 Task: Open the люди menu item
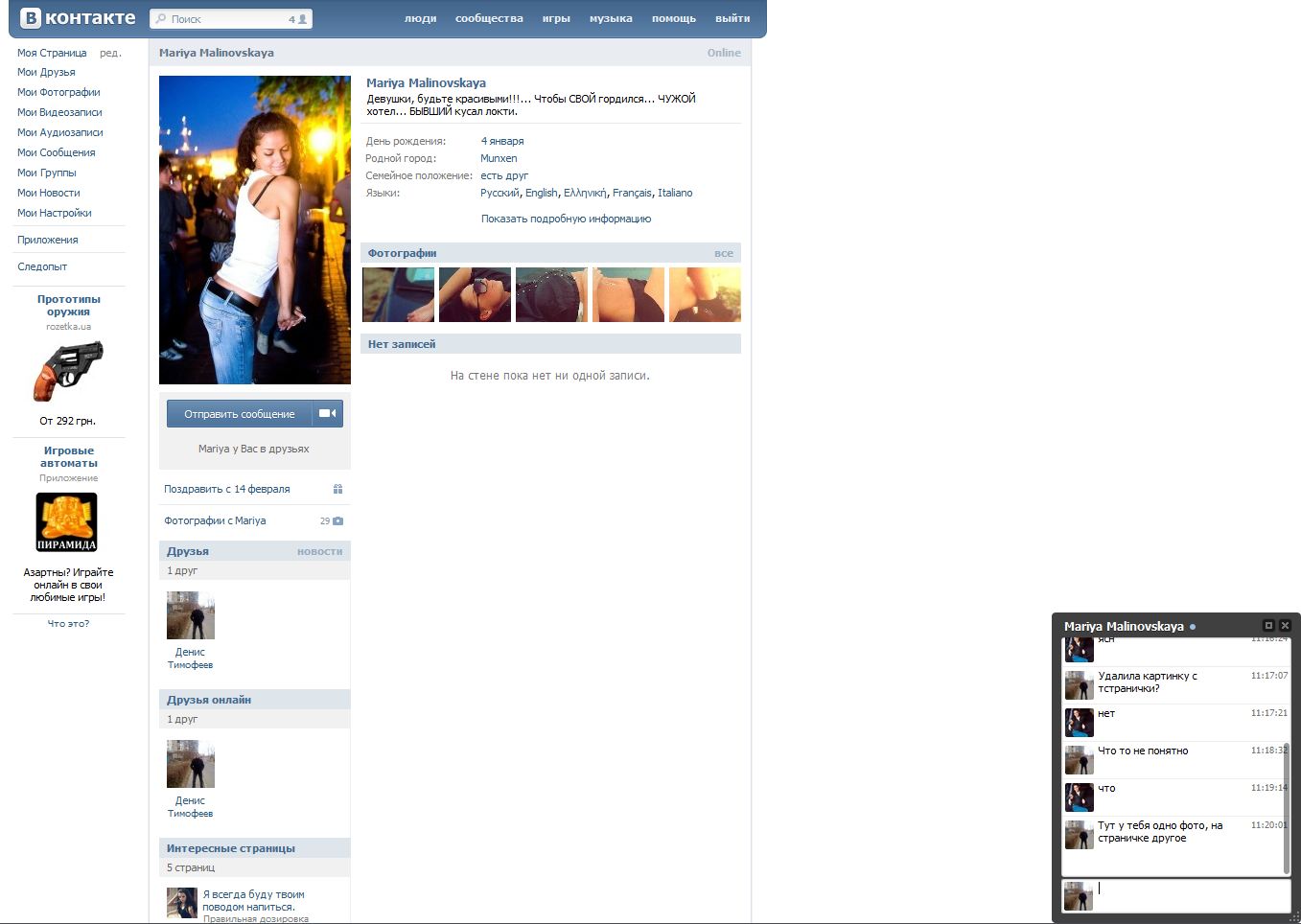coord(420,18)
